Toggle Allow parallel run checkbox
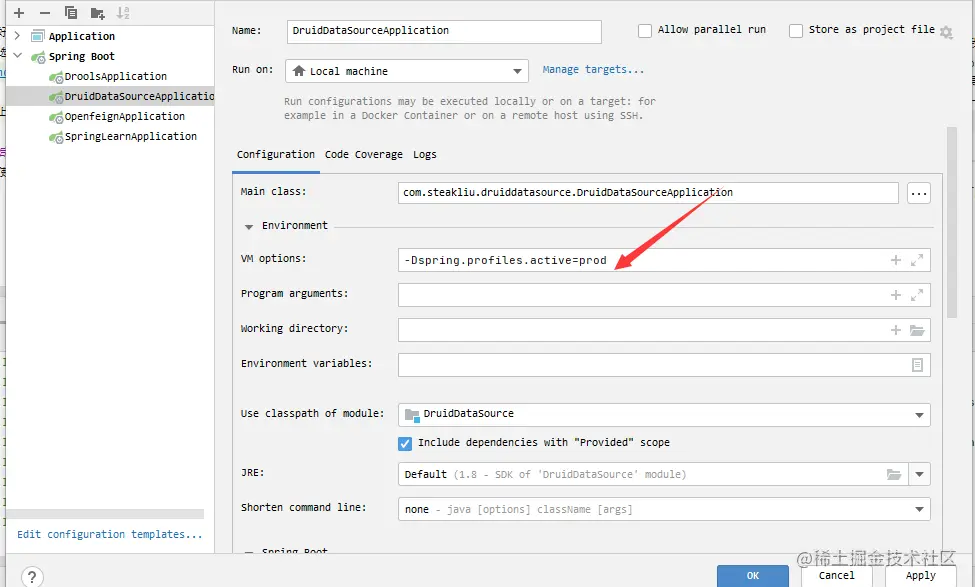The width and height of the screenshot is (975, 587). (645, 30)
